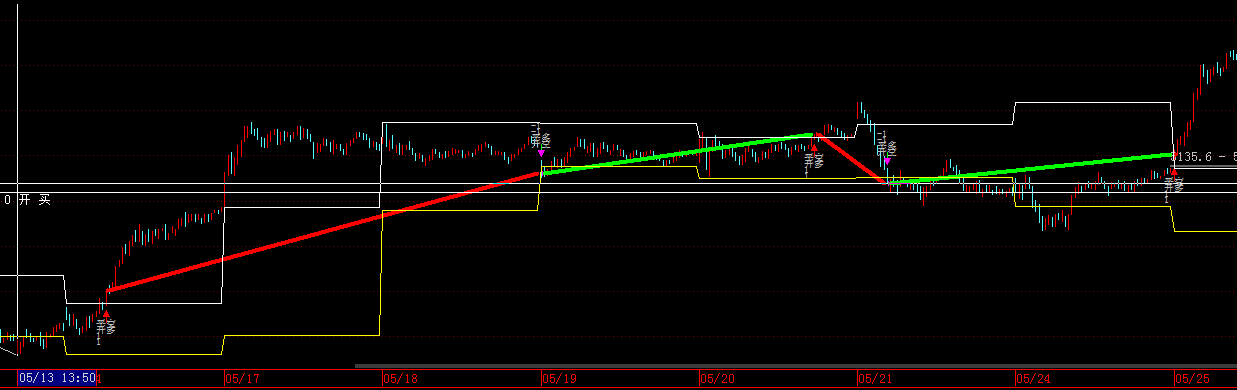Select the green trend line spanning 05/19 to 05/20

(678, 153)
